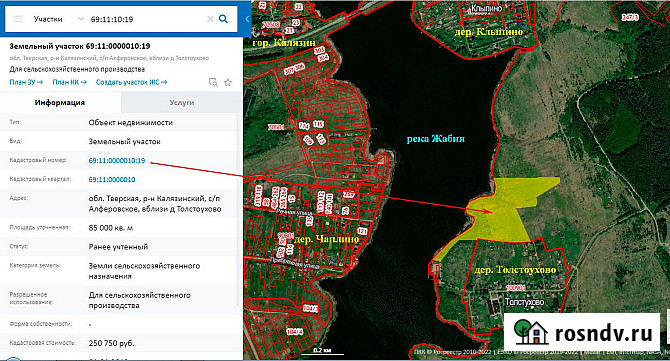Viewport: 670px width, 361px height.
Task: Clear the search field with X
Action: point(210,19)
